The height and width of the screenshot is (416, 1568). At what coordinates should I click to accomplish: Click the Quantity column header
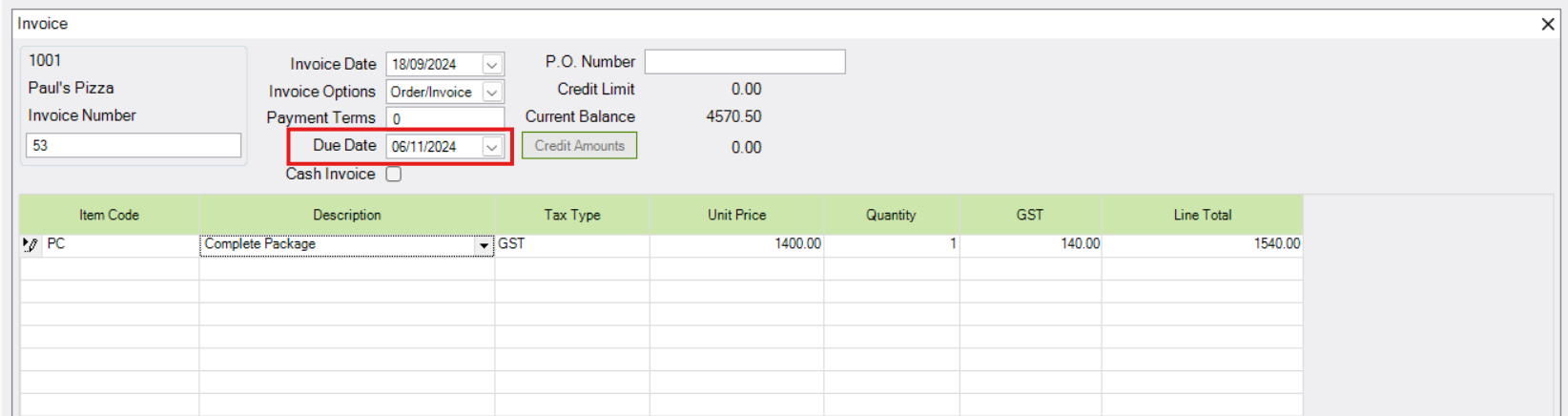tap(891, 216)
